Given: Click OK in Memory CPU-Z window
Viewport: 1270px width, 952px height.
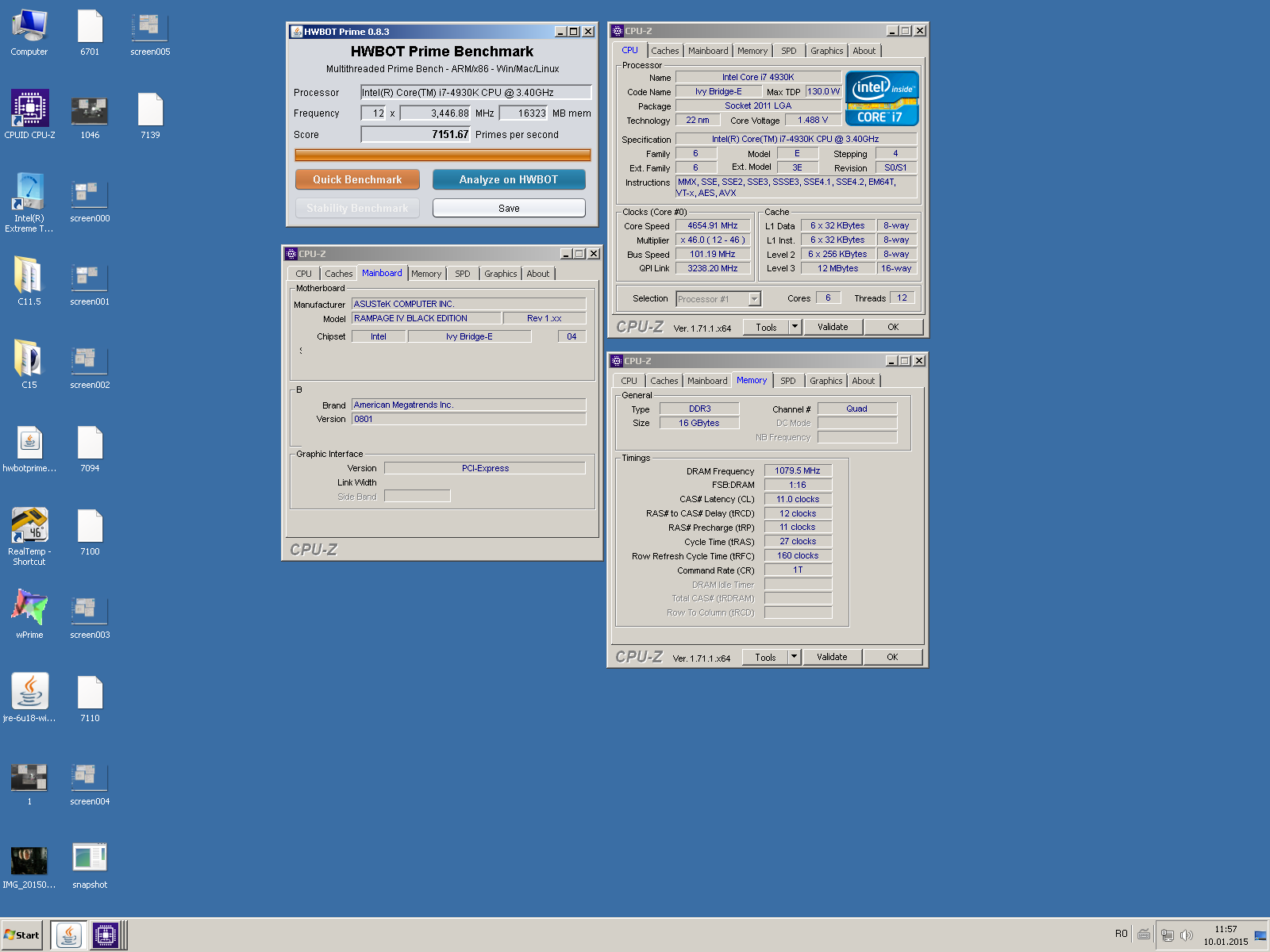Looking at the screenshot, I should point(892,657).
